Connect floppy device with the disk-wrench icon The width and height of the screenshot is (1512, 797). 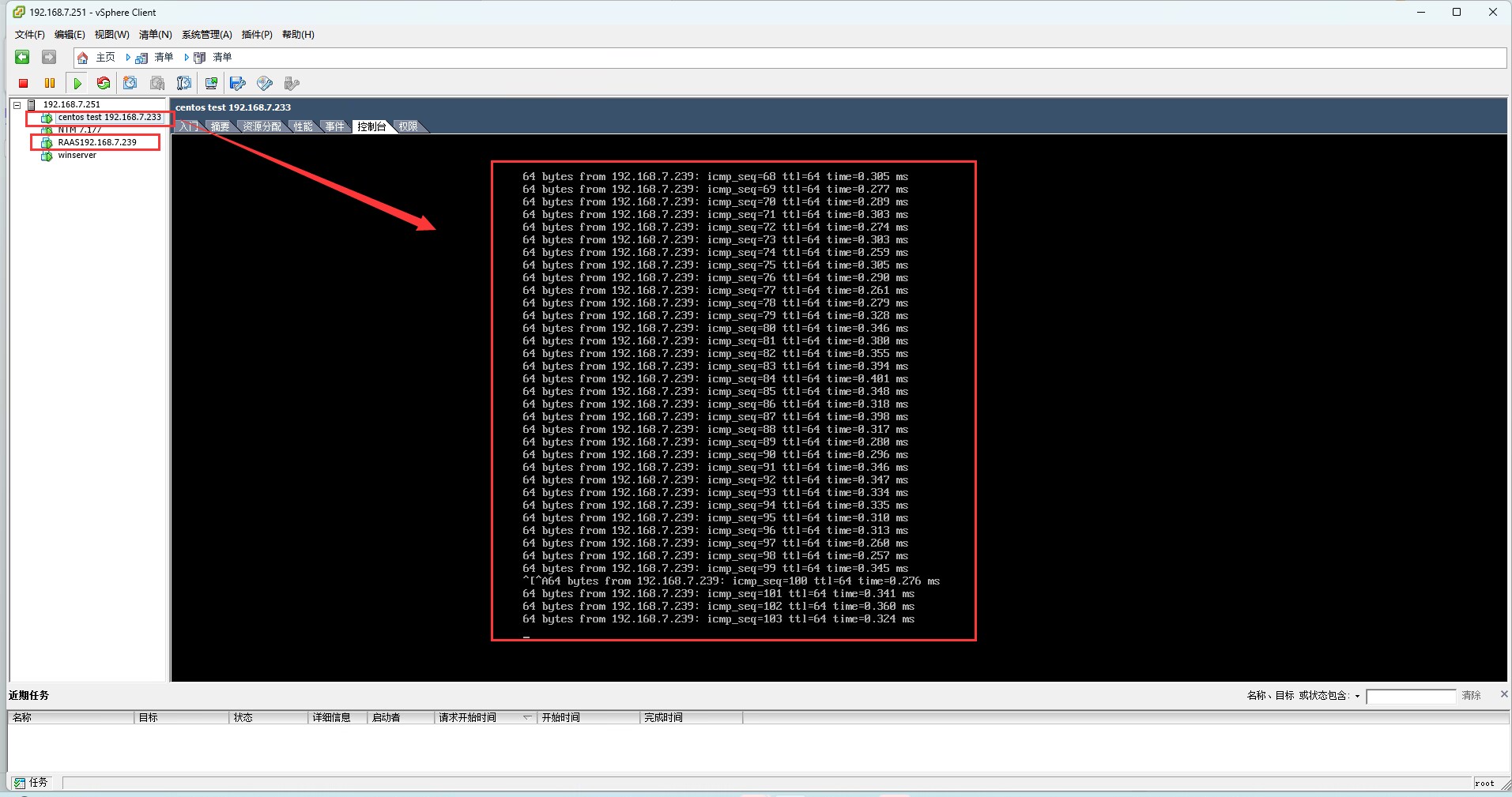tap(238, 83)
